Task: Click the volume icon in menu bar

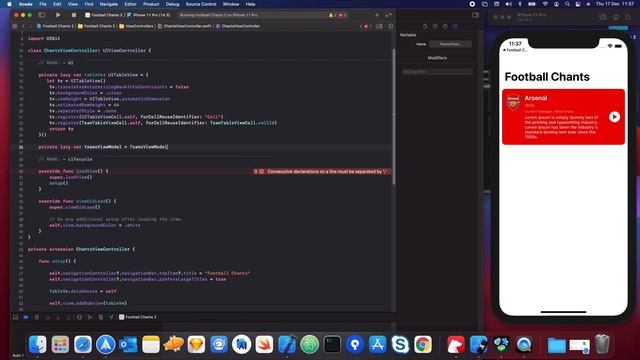Action: (508, 4)
